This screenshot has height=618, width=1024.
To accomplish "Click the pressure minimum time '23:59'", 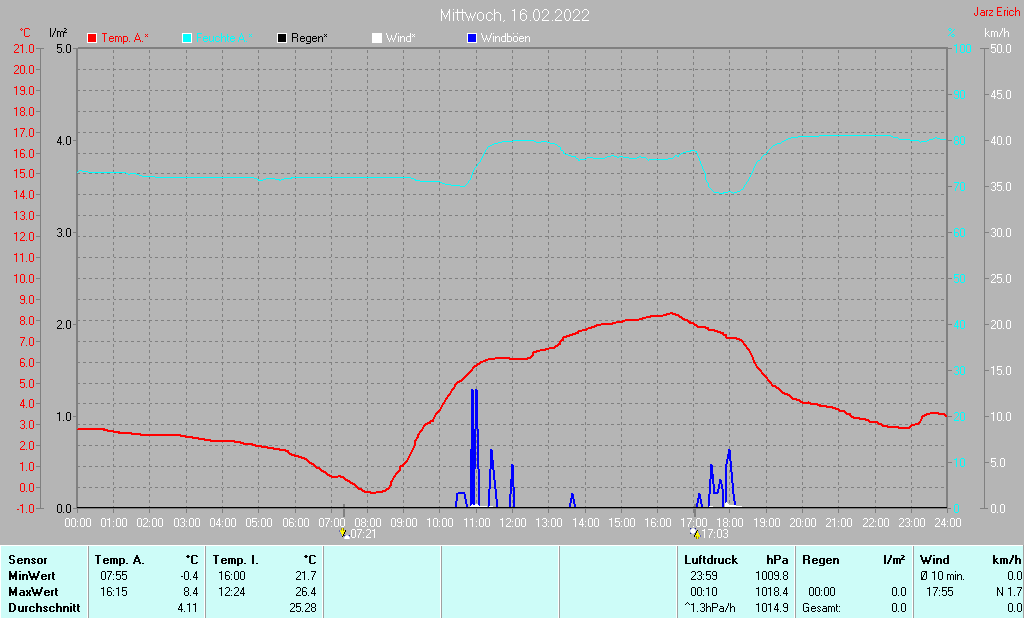I will click(703, 576).
